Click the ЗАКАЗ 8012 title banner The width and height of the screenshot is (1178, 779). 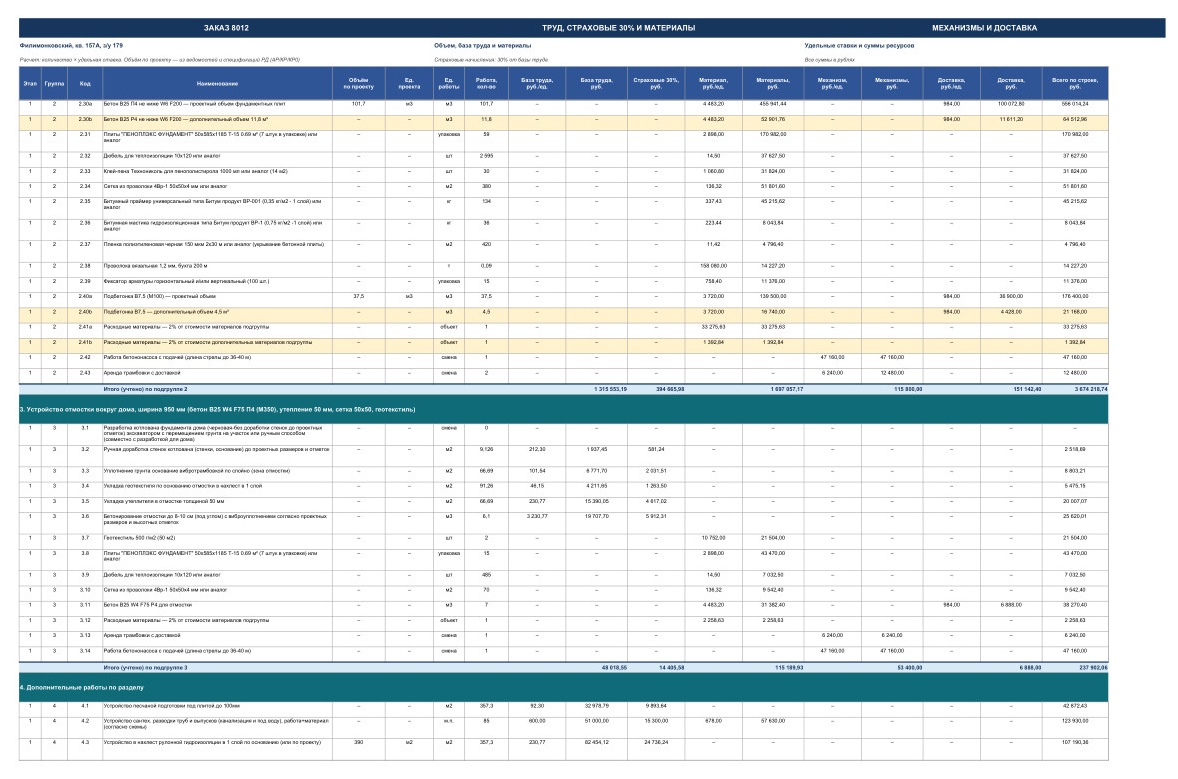coord(226,28)
